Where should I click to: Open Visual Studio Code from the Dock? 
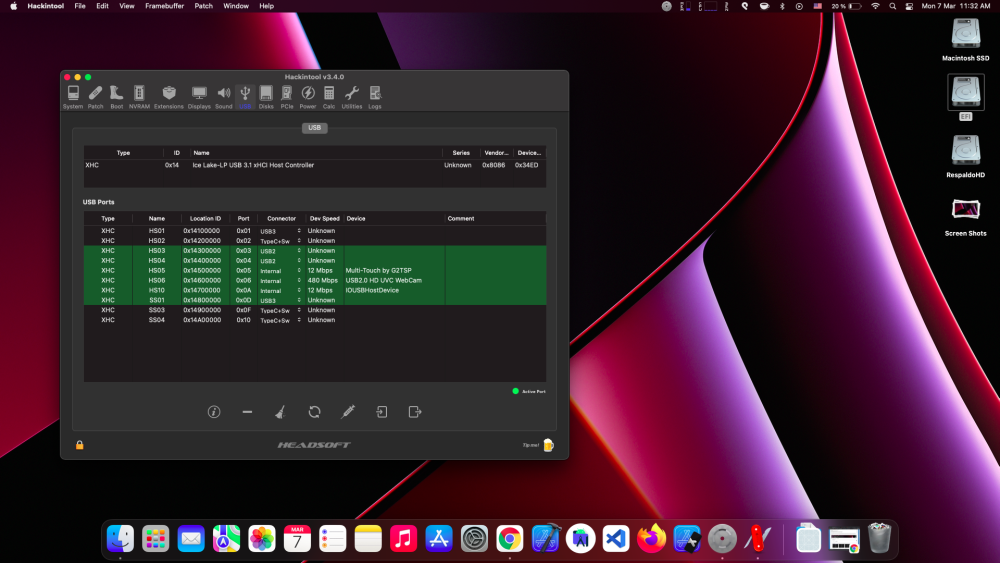[616, 539]
